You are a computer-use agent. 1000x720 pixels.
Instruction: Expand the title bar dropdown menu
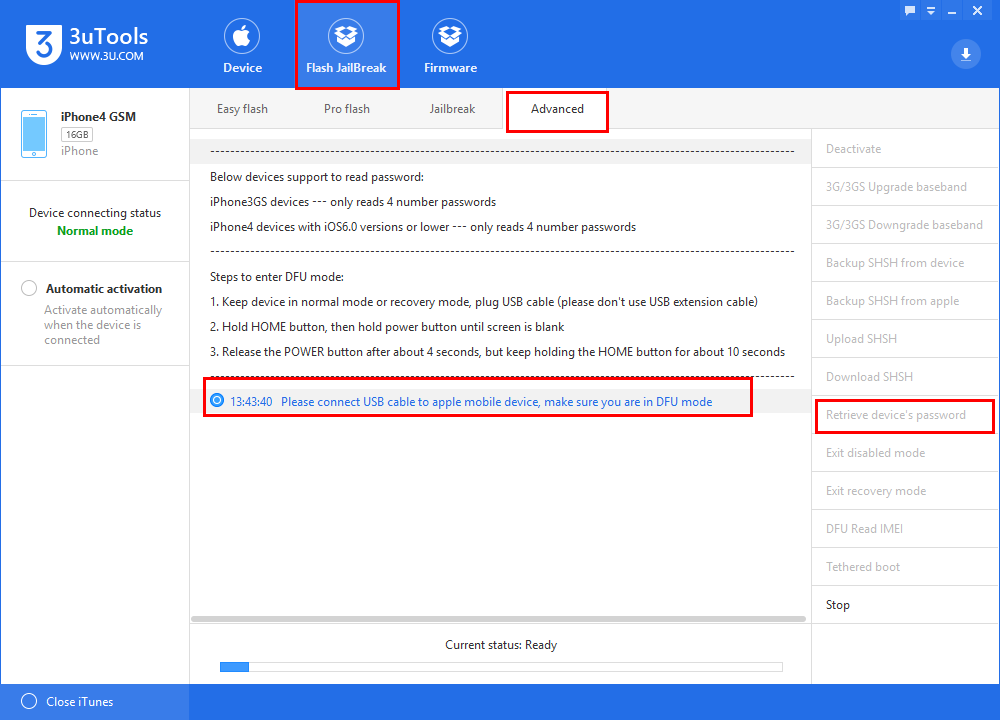(932, 10)
